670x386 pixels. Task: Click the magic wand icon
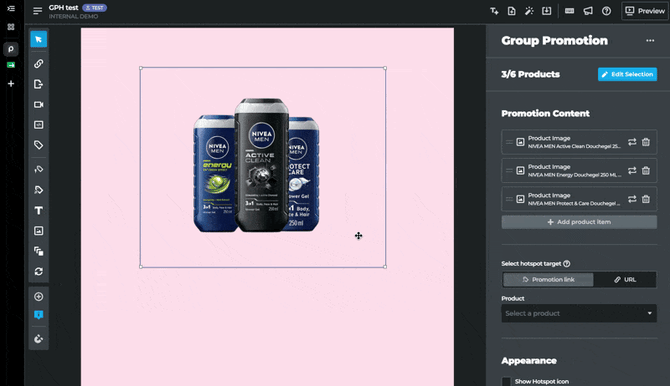529,11
